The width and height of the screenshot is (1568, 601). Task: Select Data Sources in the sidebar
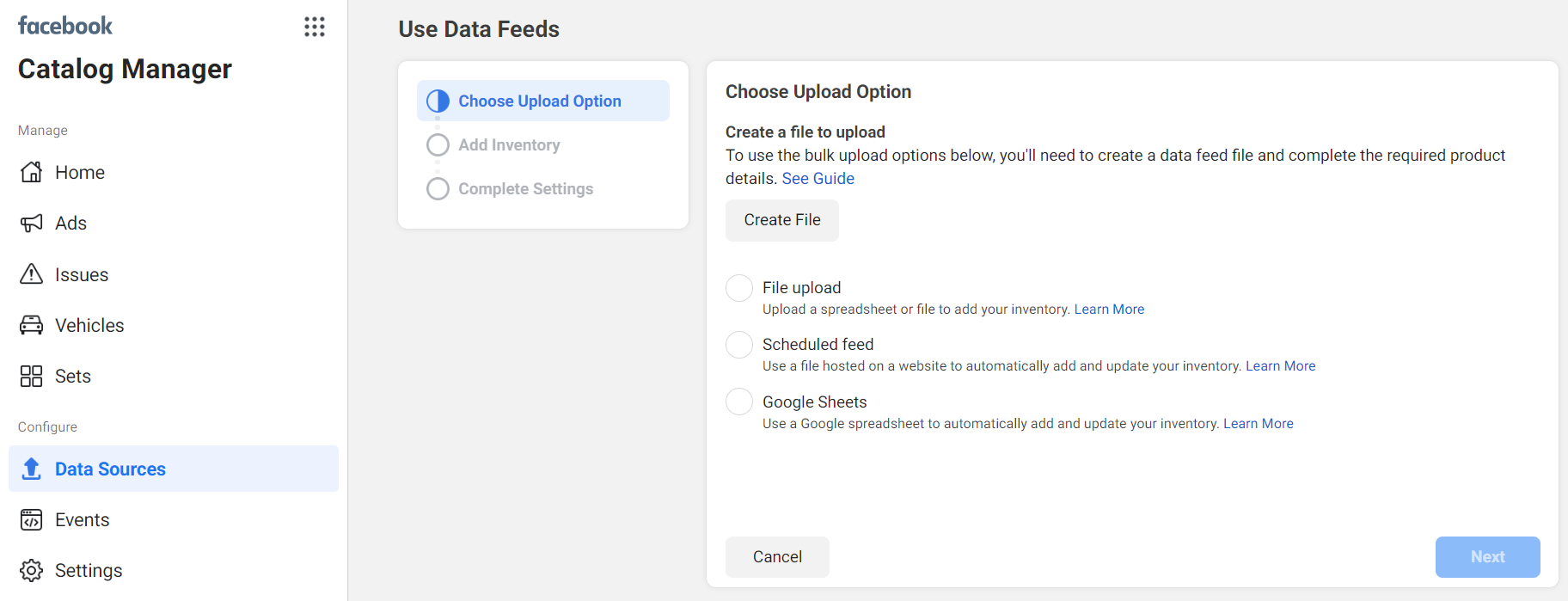click(174, 469)
